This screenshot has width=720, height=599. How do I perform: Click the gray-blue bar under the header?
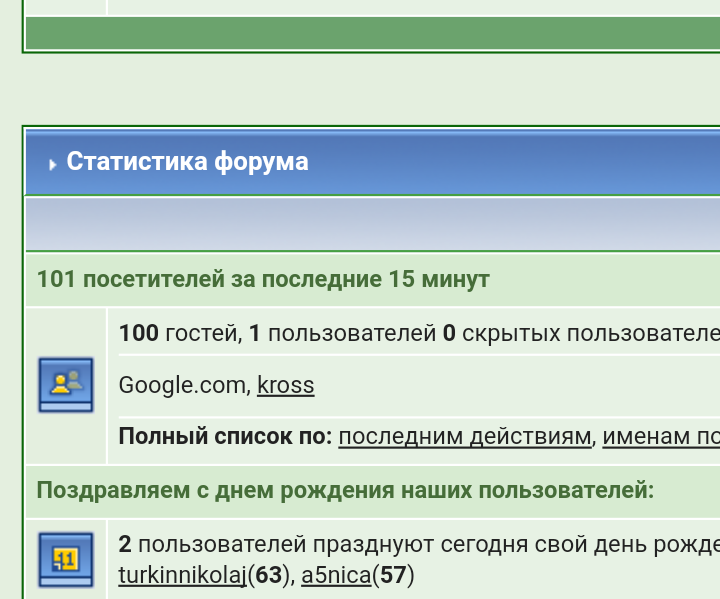tap(372, 224)
